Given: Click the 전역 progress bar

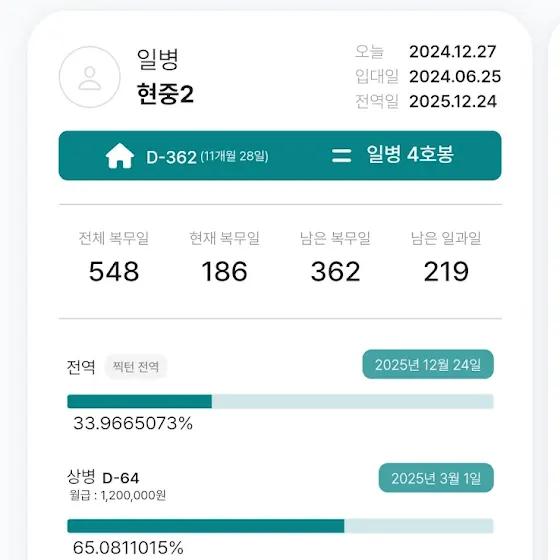Looking at the screenshot, I should (x=280, y=401).
